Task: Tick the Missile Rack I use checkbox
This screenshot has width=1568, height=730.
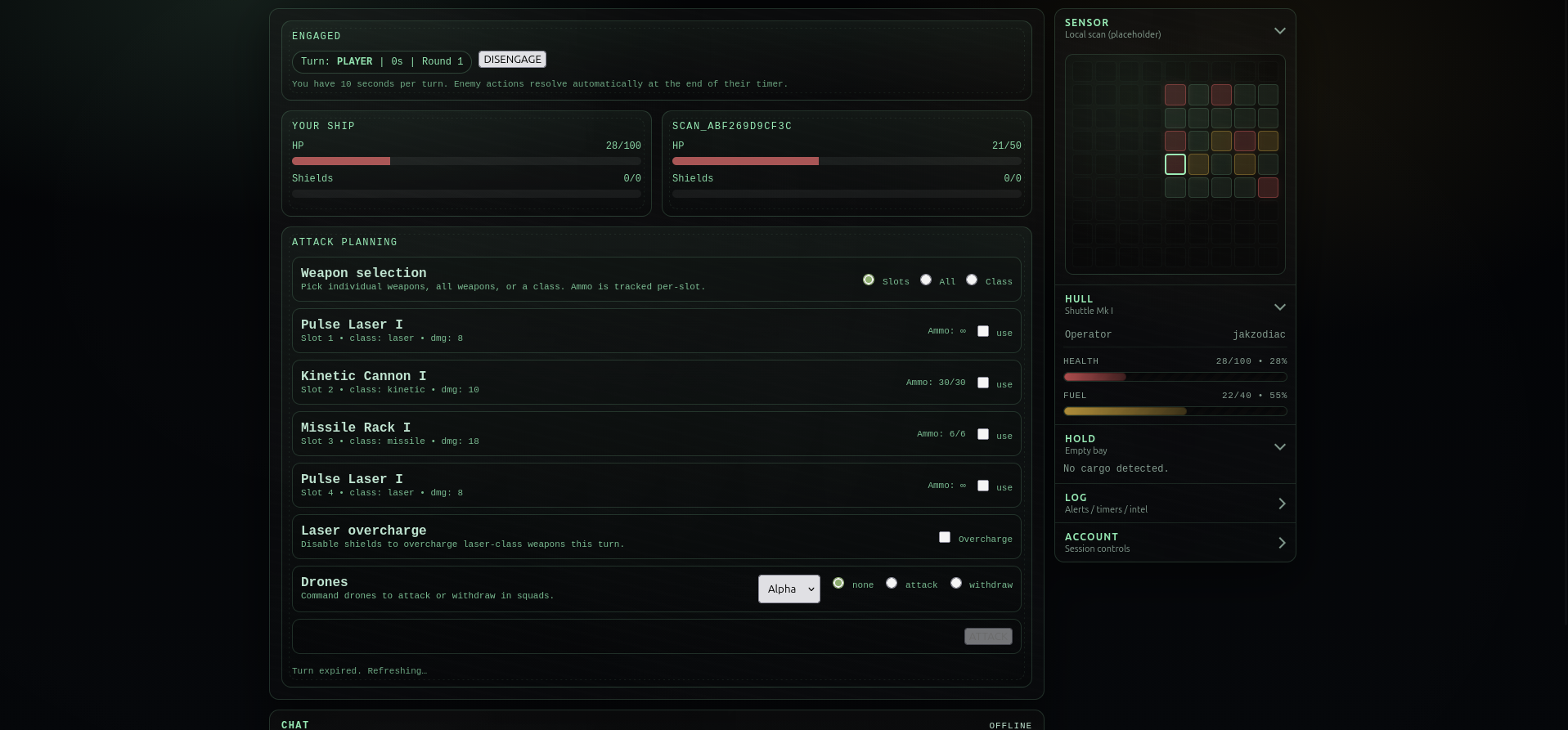Action: tap(983, 434)
